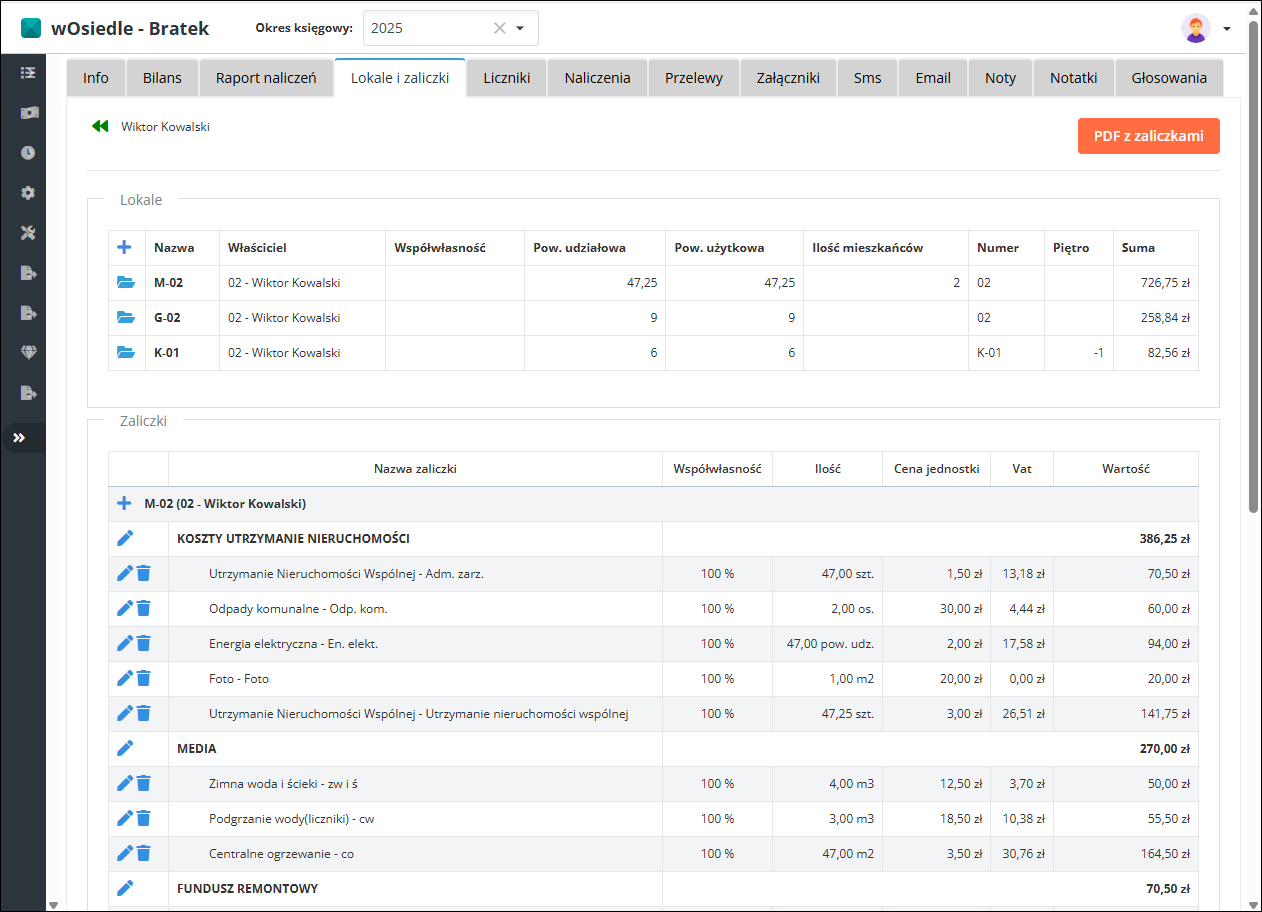Open the clock icon in sidebar
Screen dimensions: 1262x912
[x=28, y=153]
